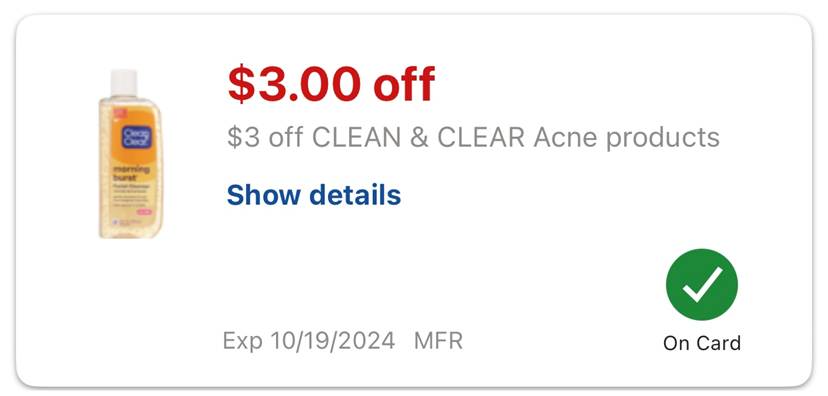
Task: Click the On Card status label
Action: pyautogui.click(x=702, y=343)
